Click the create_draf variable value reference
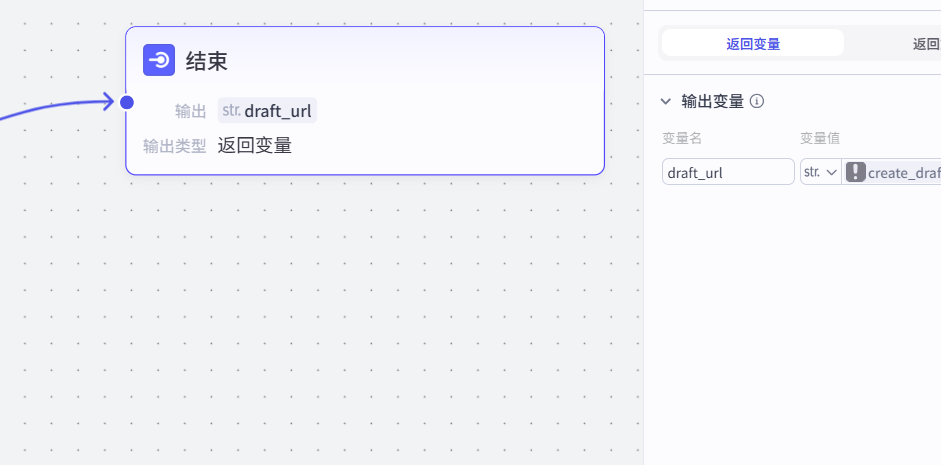941x465 pixels. click(x=904, y=173)
